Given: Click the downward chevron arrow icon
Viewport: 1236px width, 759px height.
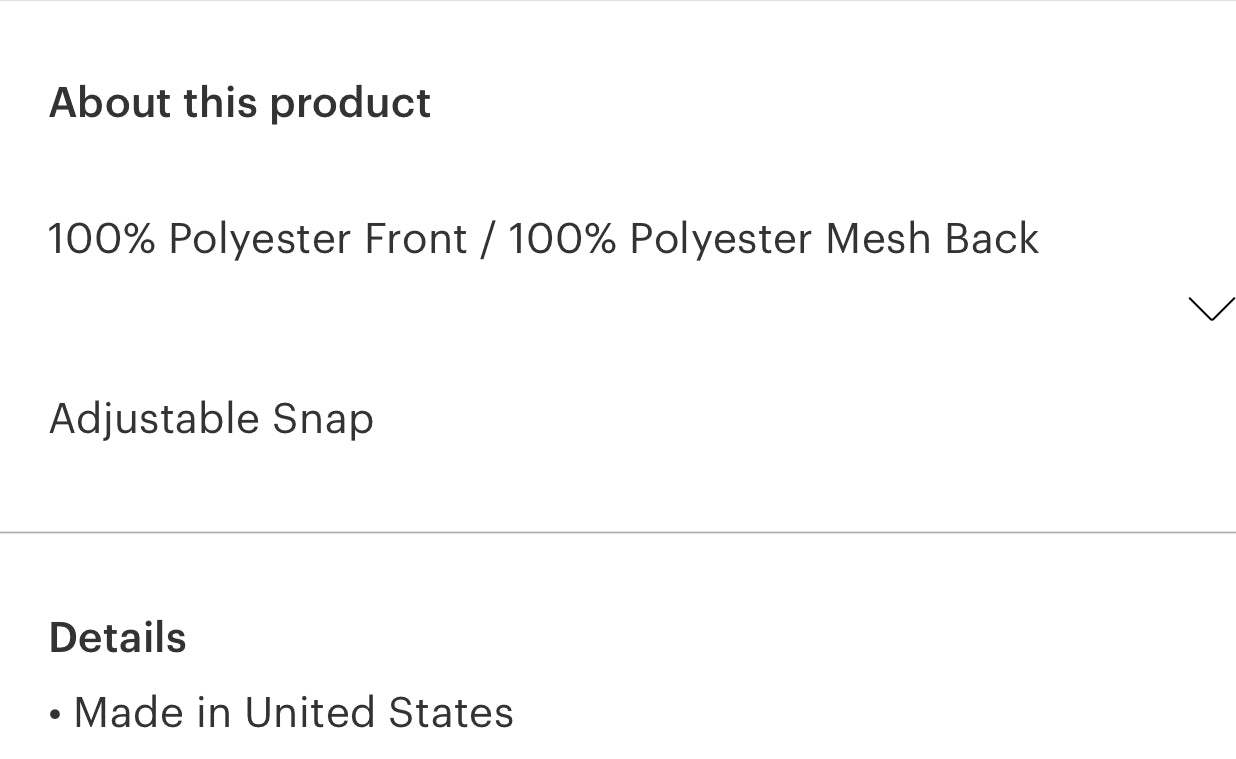Looking at the screenshot, I should click(x=1211, y=309).
